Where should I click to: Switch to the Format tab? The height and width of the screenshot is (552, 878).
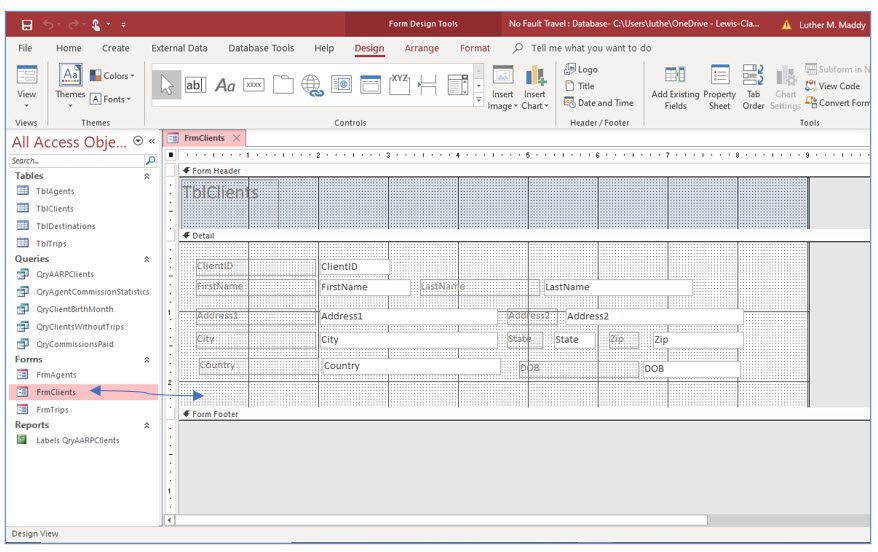[475, 48]
